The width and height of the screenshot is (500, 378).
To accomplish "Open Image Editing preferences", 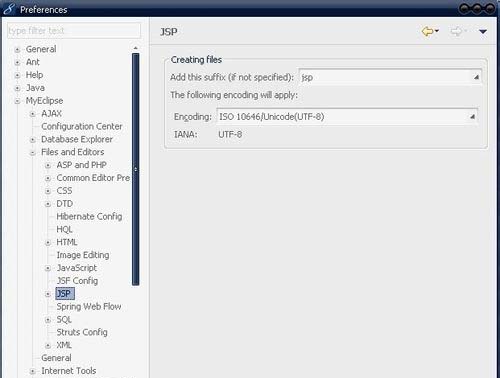I will click(x=83, y=255).
